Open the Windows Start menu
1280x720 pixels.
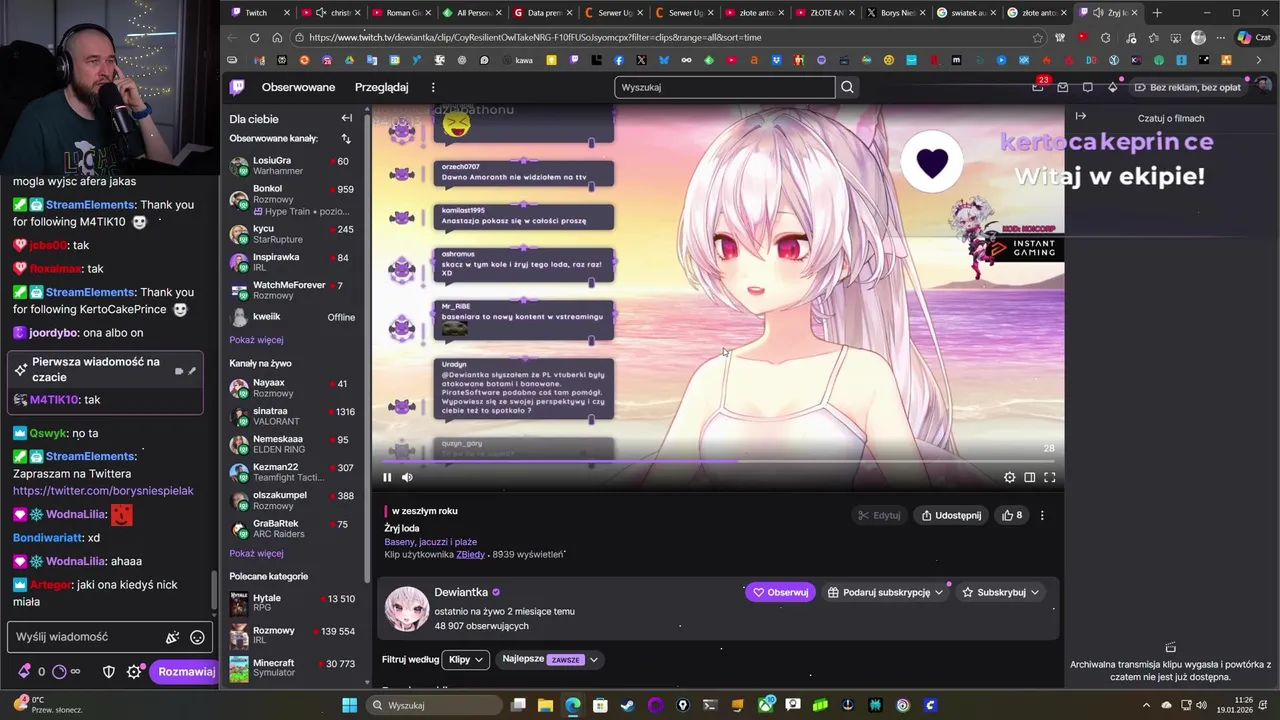click(349, 705)
